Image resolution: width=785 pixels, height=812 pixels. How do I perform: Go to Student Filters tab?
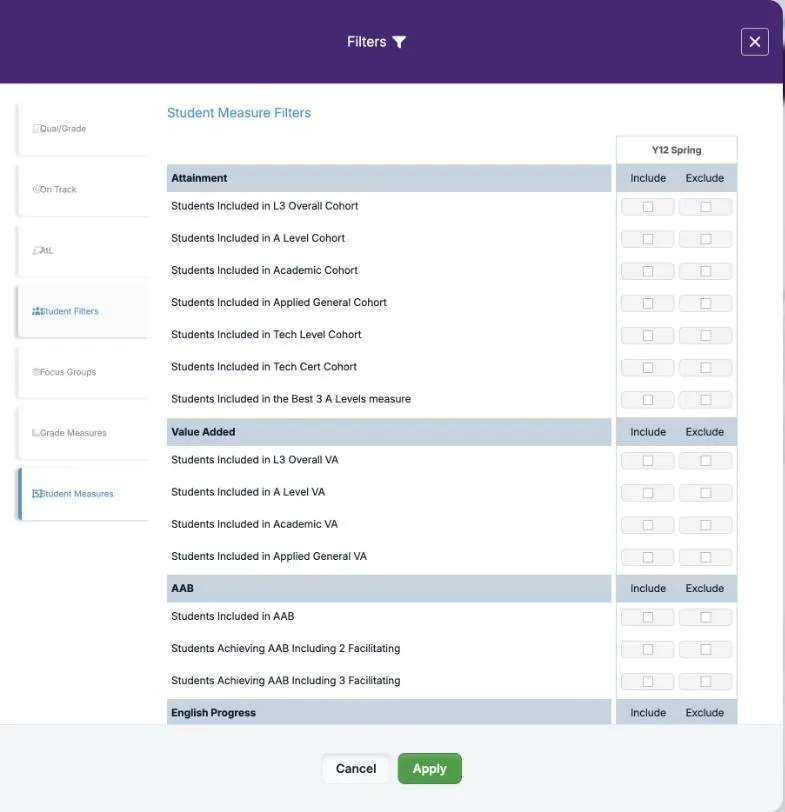pos(84,311)
